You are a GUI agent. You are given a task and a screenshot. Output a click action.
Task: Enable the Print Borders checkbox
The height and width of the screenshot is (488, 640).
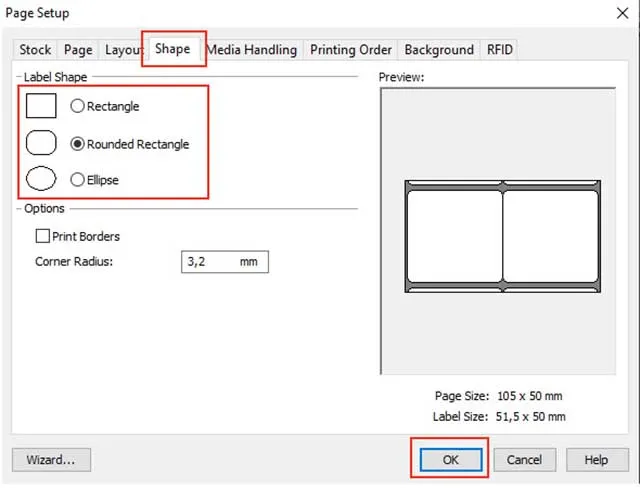tap(43, 237)
